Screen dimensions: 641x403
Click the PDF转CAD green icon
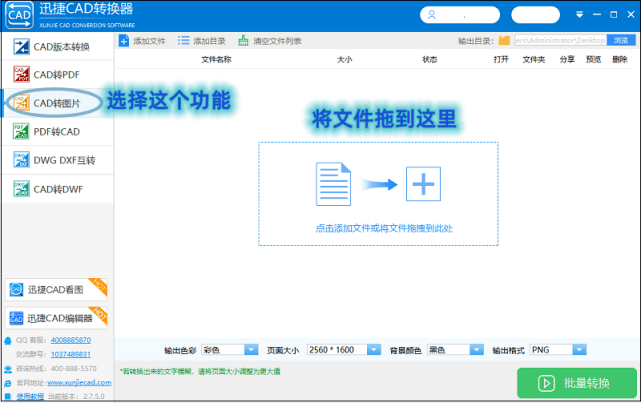pyautogui.click(x=21, y=131)
